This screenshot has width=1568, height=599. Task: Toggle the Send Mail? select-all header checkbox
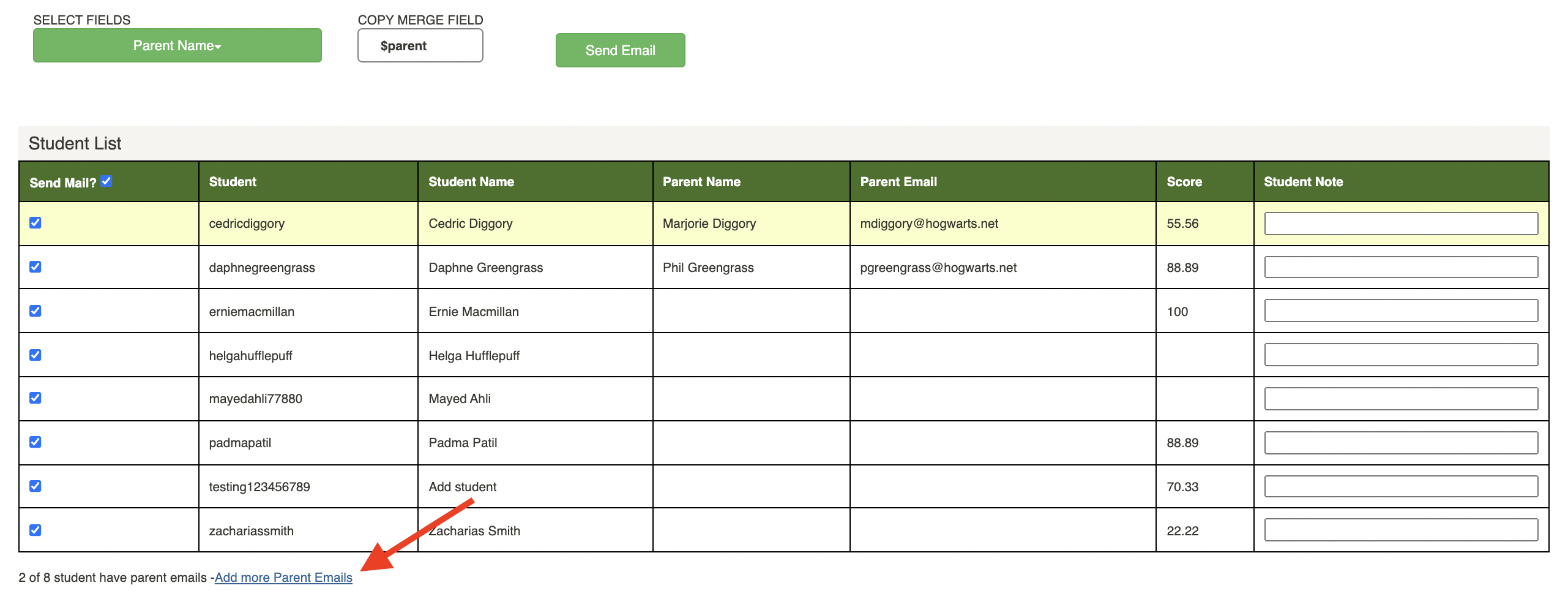click(x=106, y=181)
